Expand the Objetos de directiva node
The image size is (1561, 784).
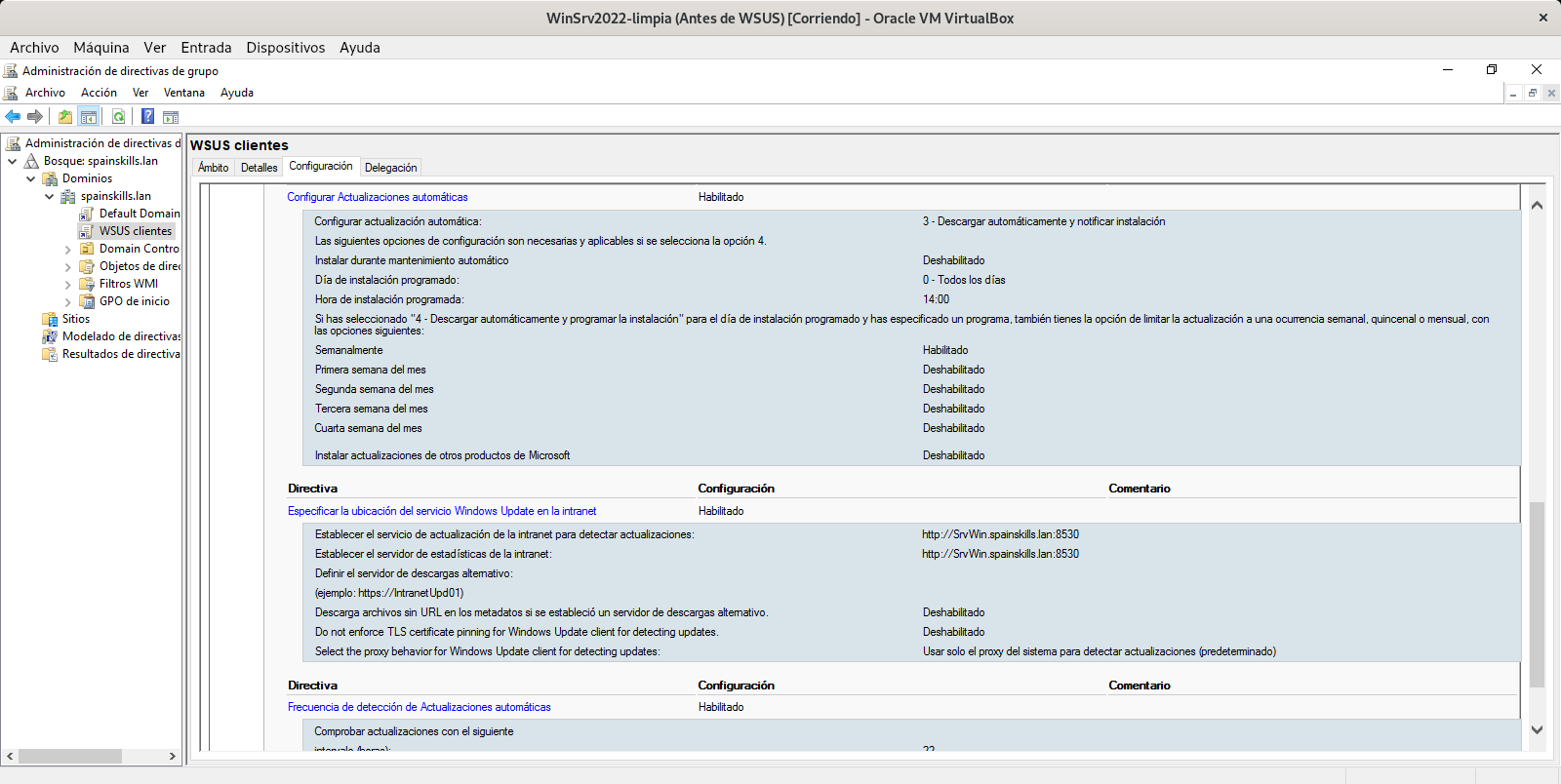click(68, 267)
